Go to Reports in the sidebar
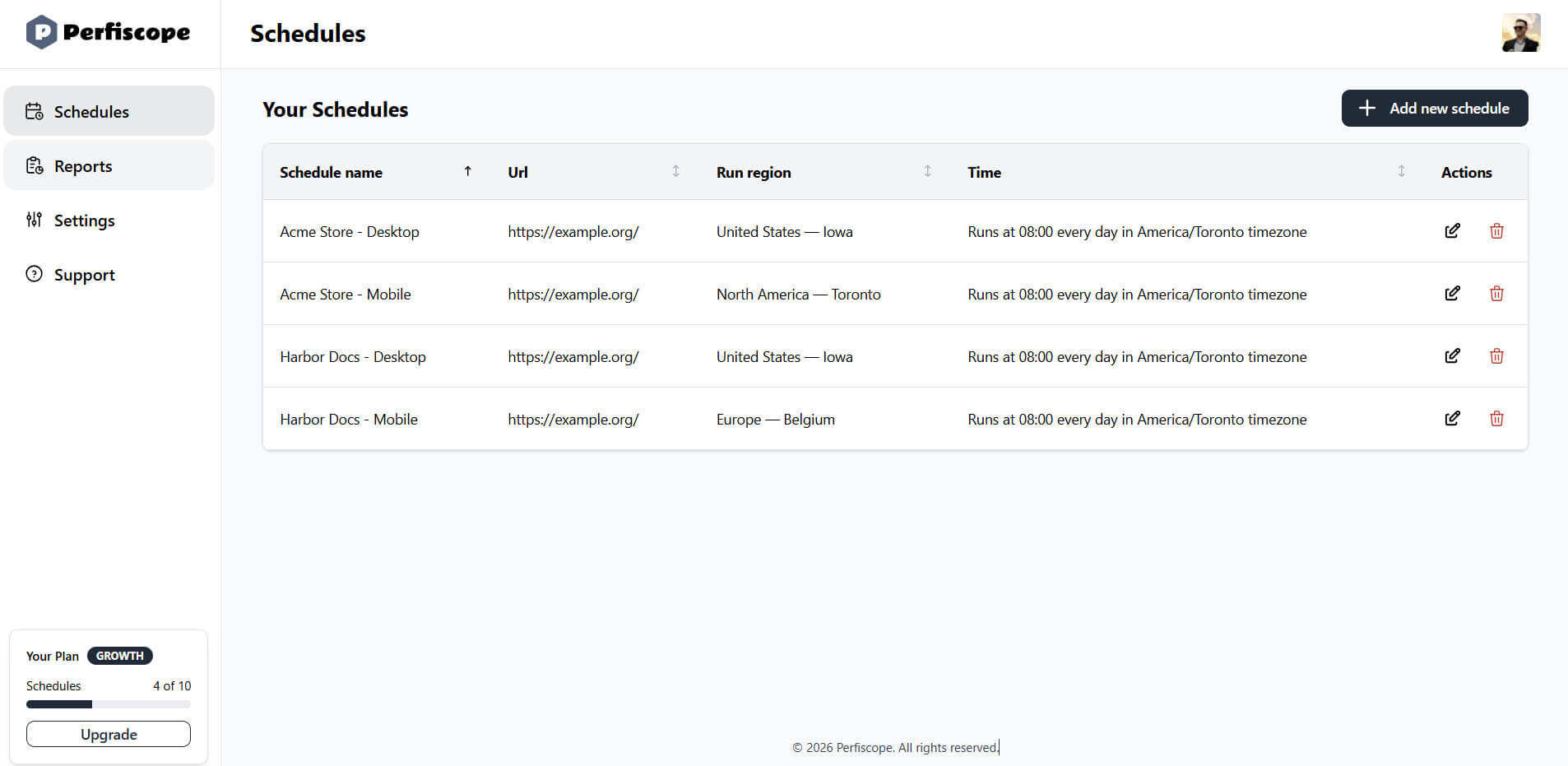The height and width of the screenshot is (766, 1568). (x=109, y=165)
